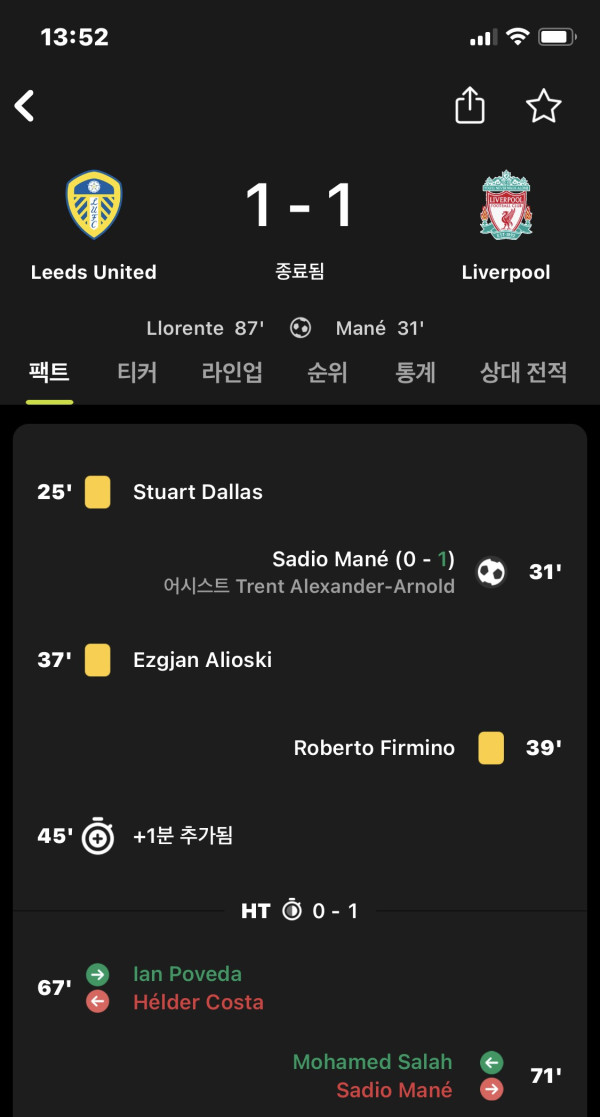This screenshot has width=600, height=1117.
Task: Switch to the 순위 tab
Action: pos(327,372)
